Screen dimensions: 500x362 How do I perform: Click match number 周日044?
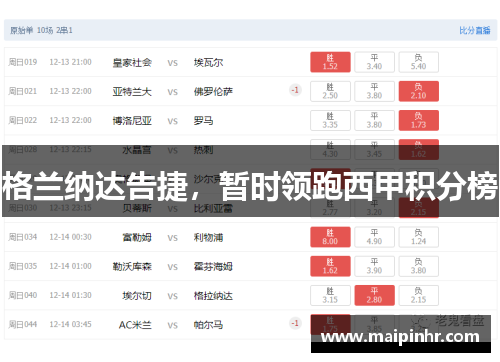[23, 324]
